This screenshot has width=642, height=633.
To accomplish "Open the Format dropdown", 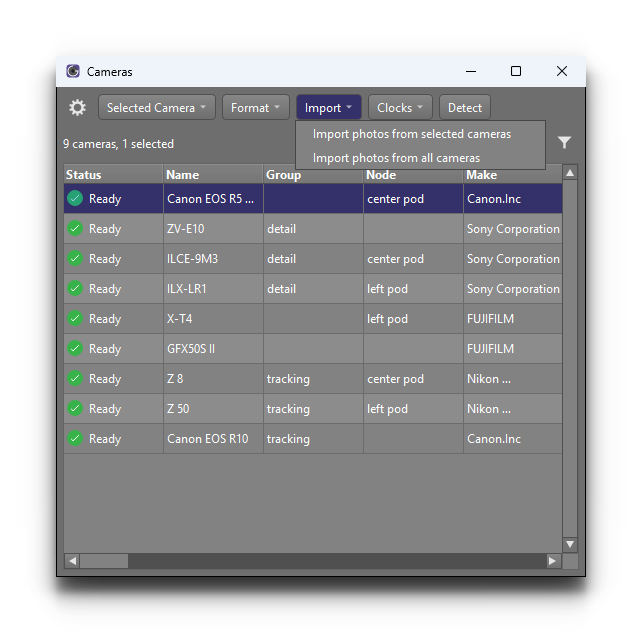I will click(256, 108).
